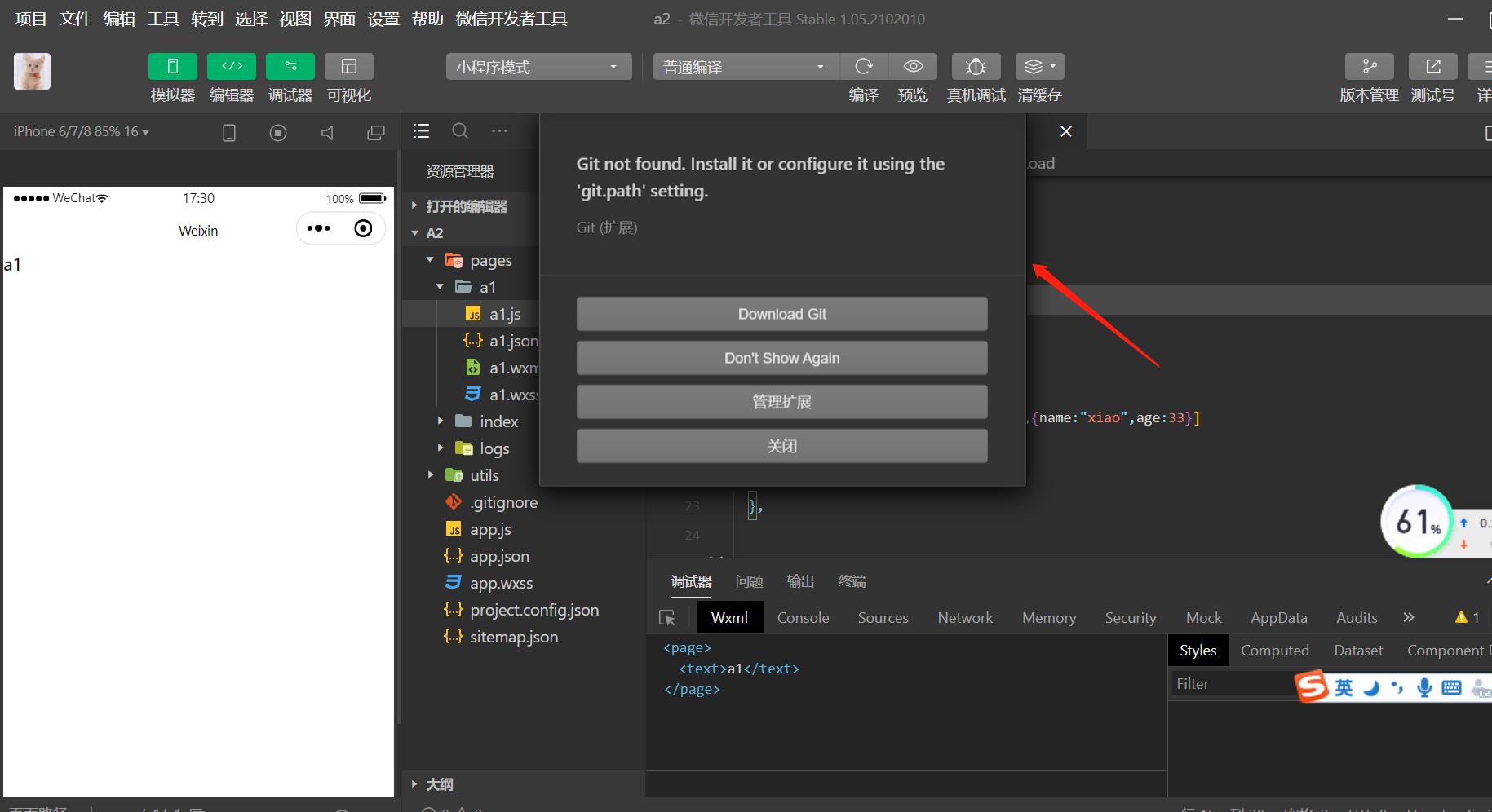Viewport: 1492px width, 812px height.
Task: Switch to the Console devtools tab
Action: click(803, 618)
